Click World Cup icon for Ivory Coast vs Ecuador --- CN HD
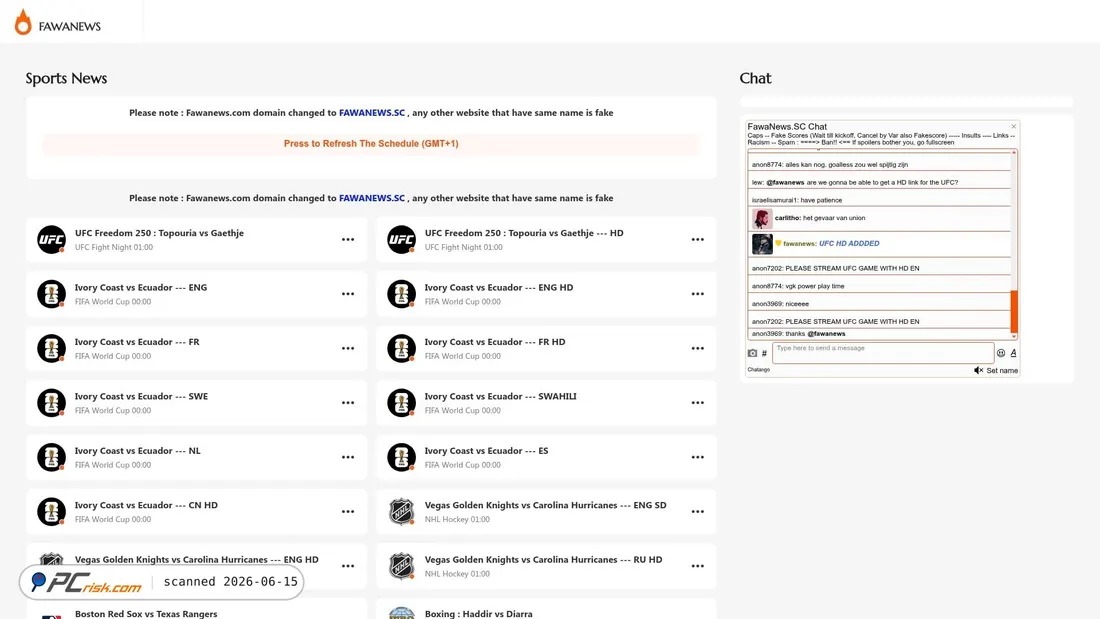Screen dimensions: 1100x619 tap(51, 512)
